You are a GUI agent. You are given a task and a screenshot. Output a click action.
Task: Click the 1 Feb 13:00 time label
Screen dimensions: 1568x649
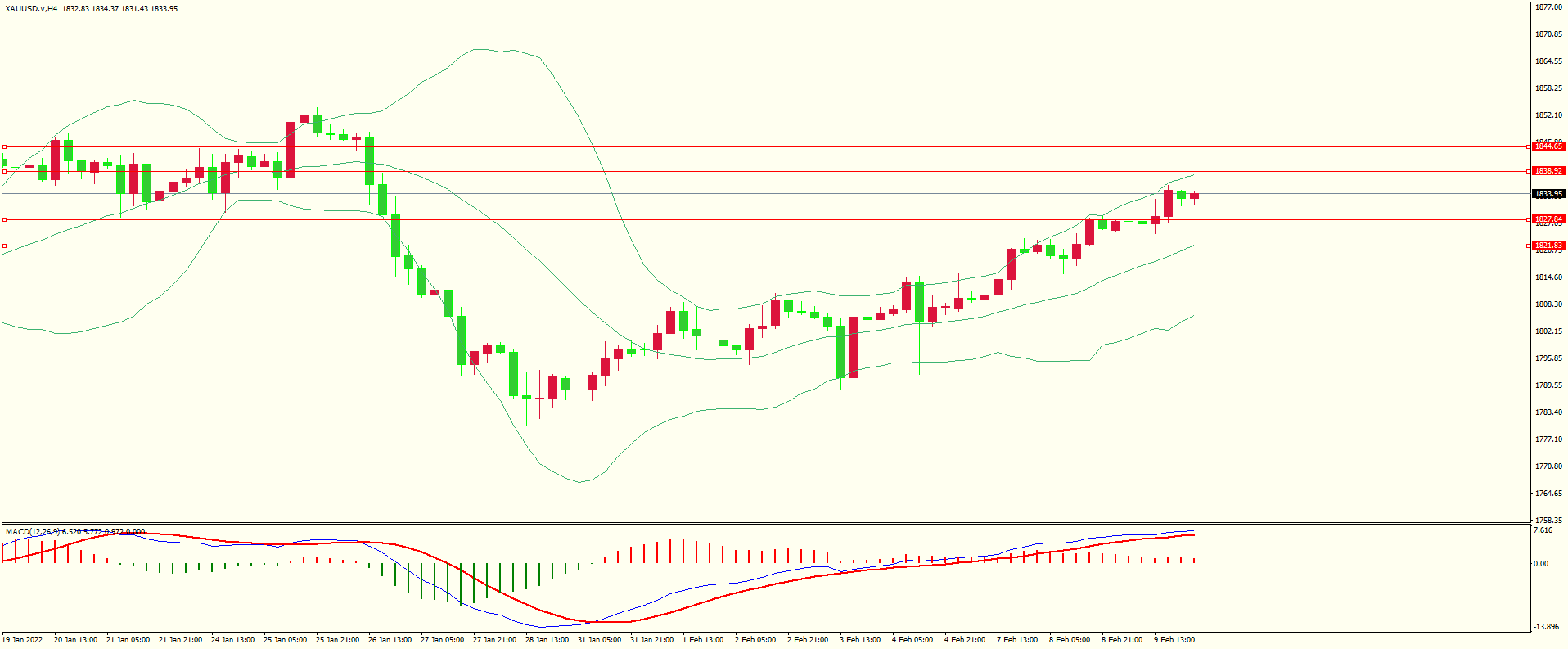703,640
